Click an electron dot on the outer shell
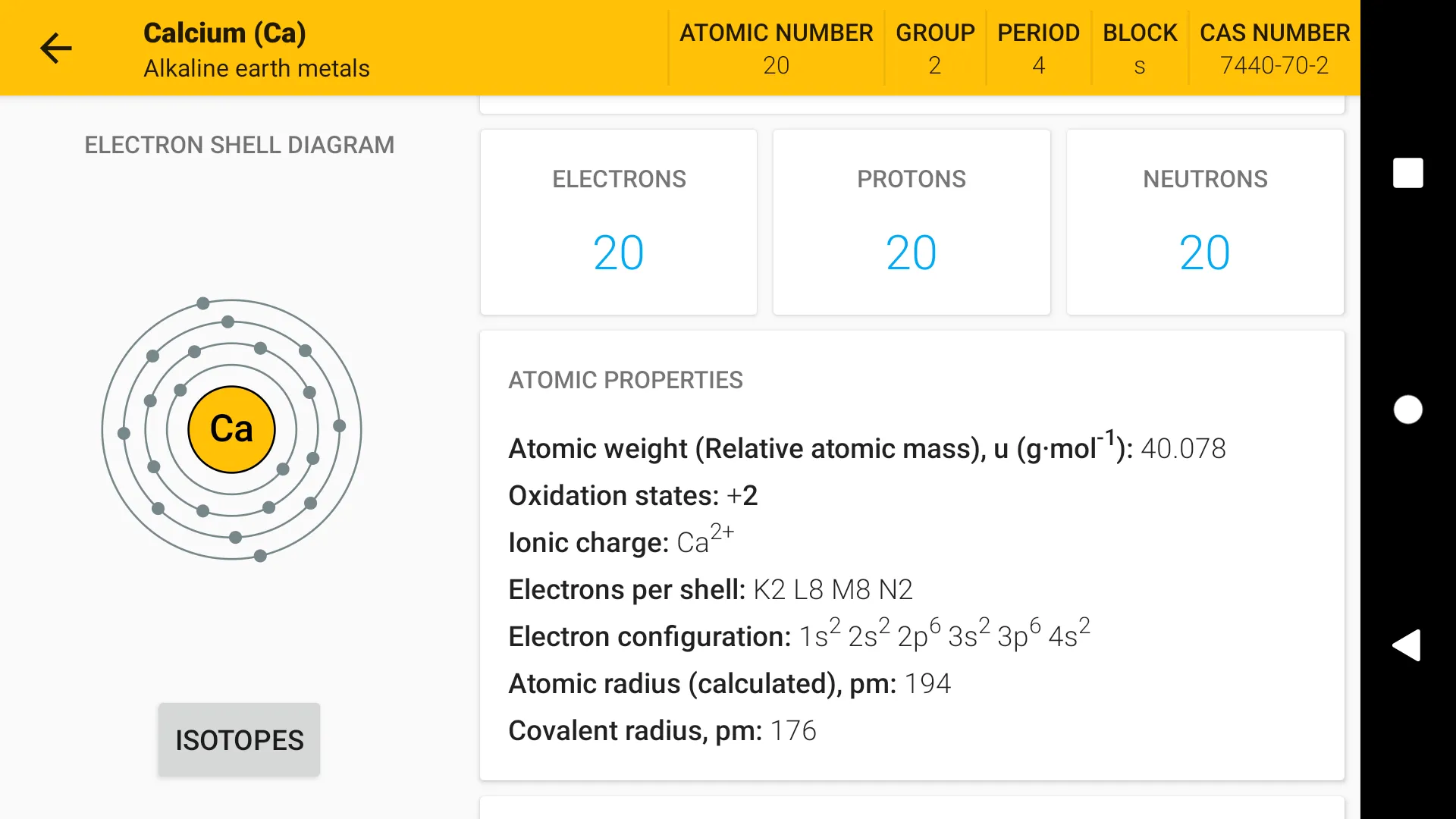Image resolution: width=1456 pixels, height=819 pixels. pyautogui.click(x=202, y=303)
